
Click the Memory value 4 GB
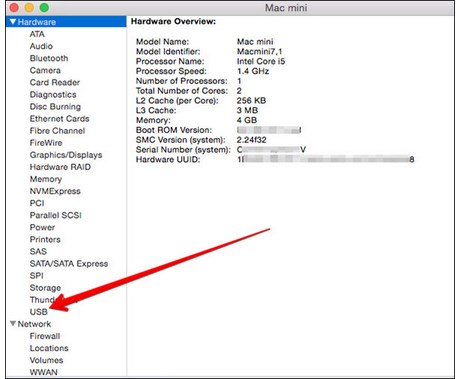247,120
